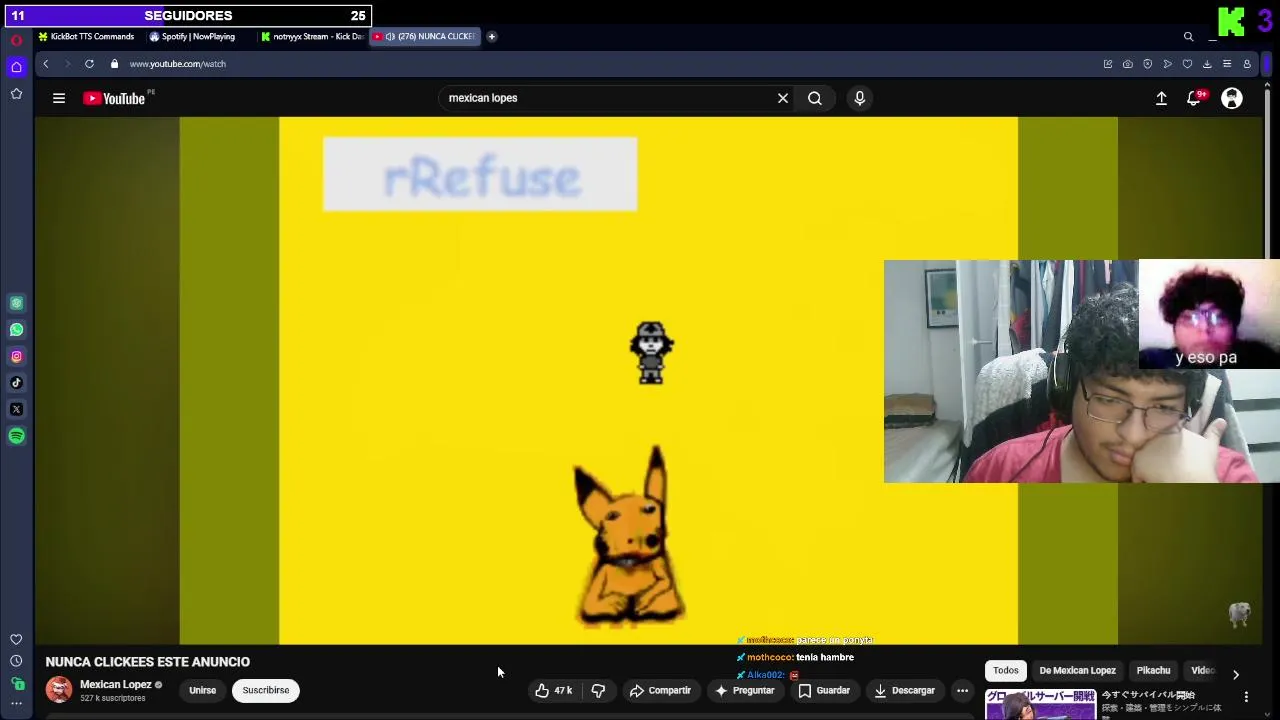This screenshot has width=1280, height=720.
Task: Open the Opera sidebar home icon
Action: click(16, 67)
